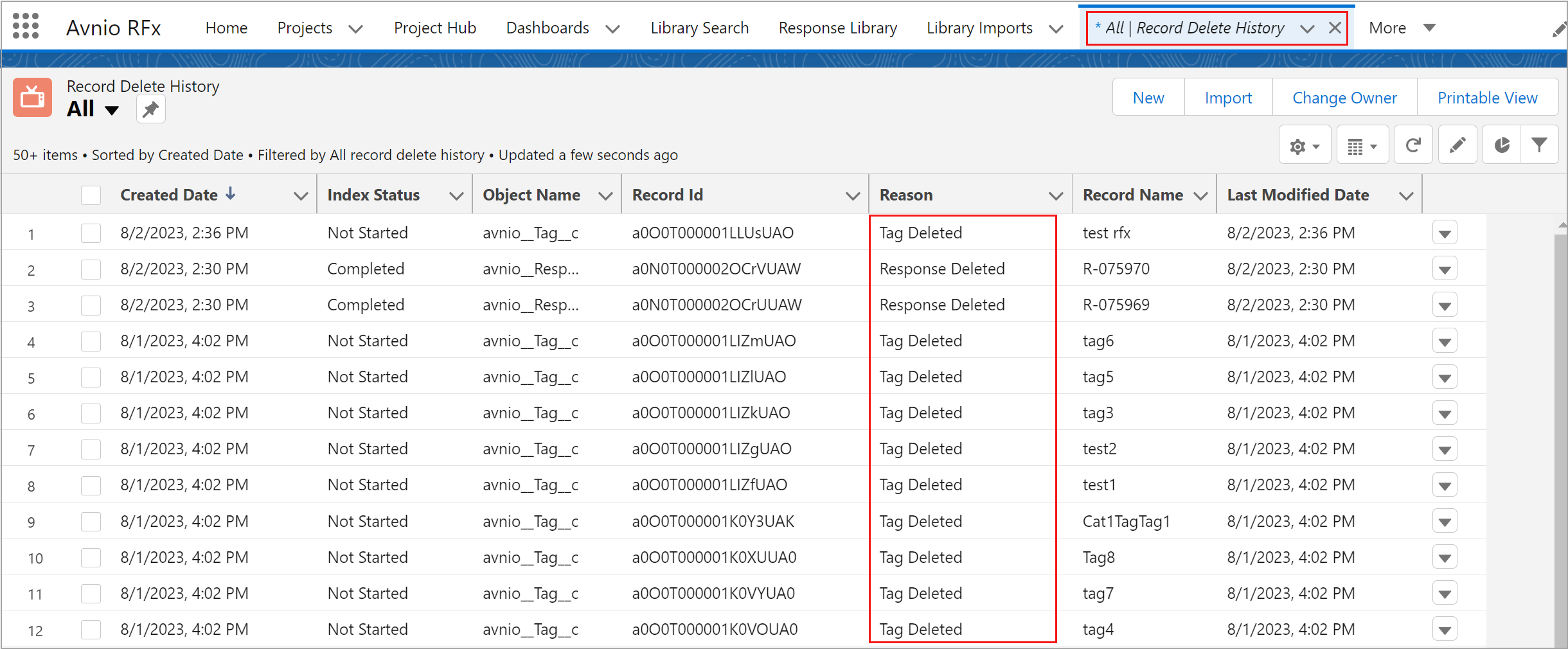Open the filters panel funnel icon

click(x=1540, y=146)
